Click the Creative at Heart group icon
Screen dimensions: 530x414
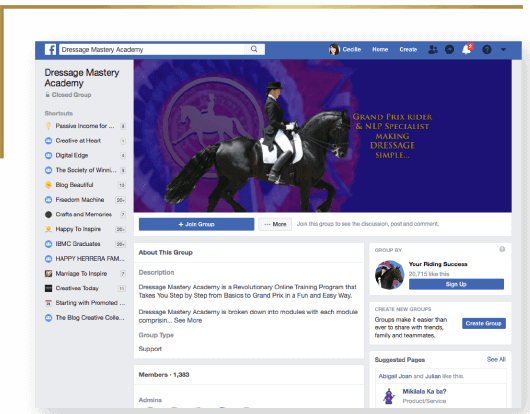point(48,141)
